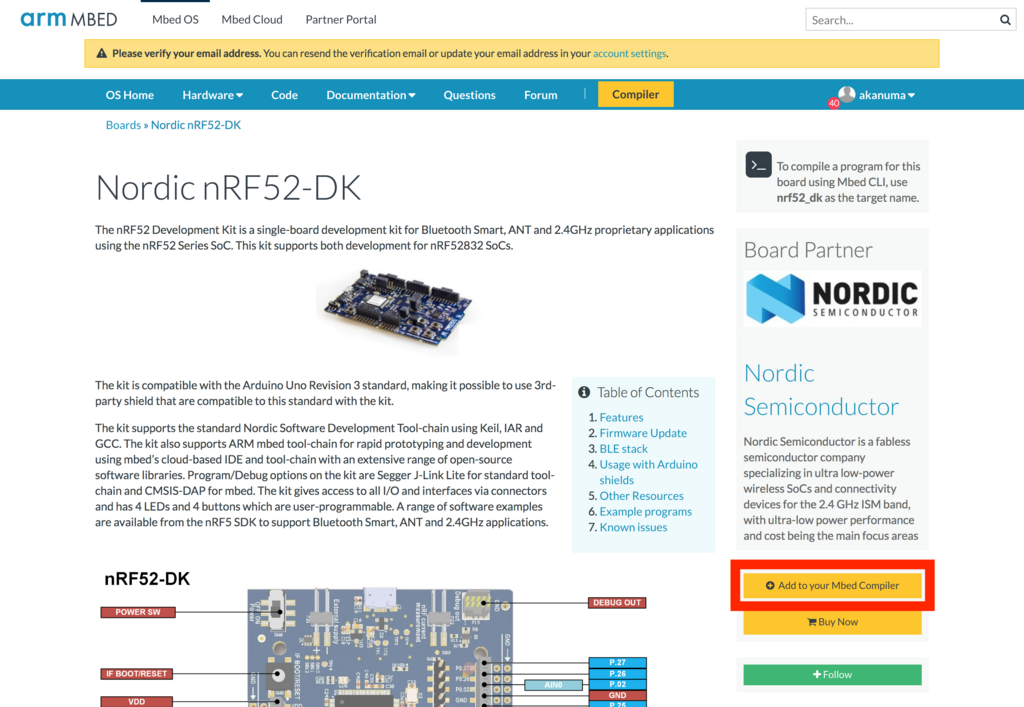The width and height of the screenshot is (1024, 707).
Task: Click the Nordic nRF52-DK breadcrumb link
Action: pyautogui.click(x=196, y=125)
